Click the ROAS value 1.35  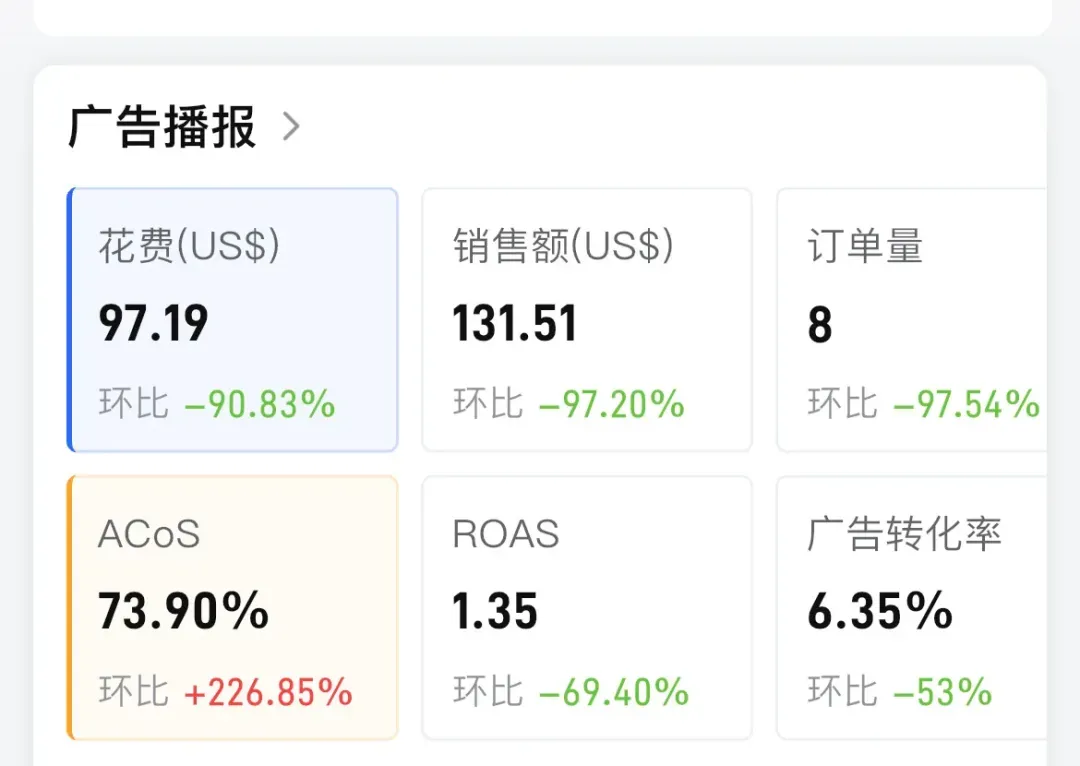[x=495, y=610]
